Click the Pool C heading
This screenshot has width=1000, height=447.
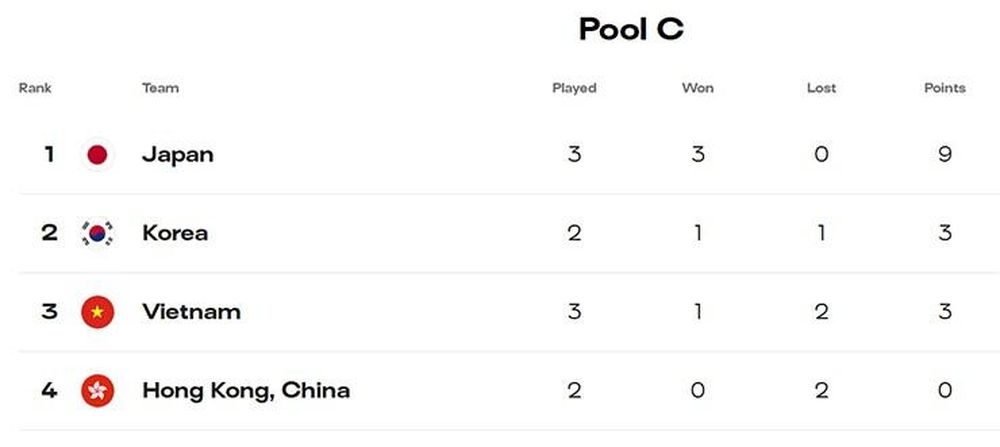point(631,29)
